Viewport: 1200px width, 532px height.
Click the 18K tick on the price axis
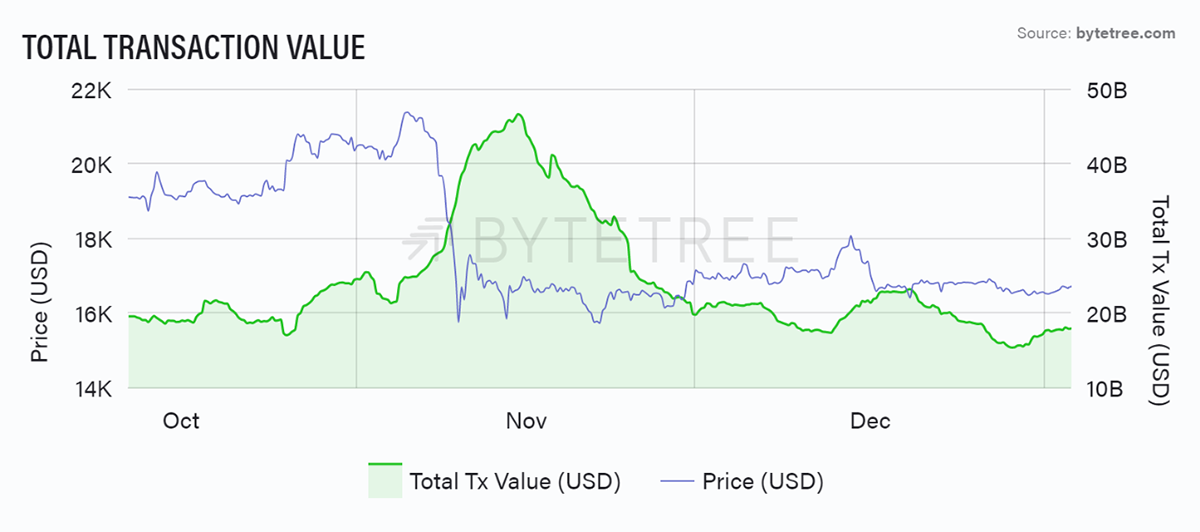click(92, 240)
